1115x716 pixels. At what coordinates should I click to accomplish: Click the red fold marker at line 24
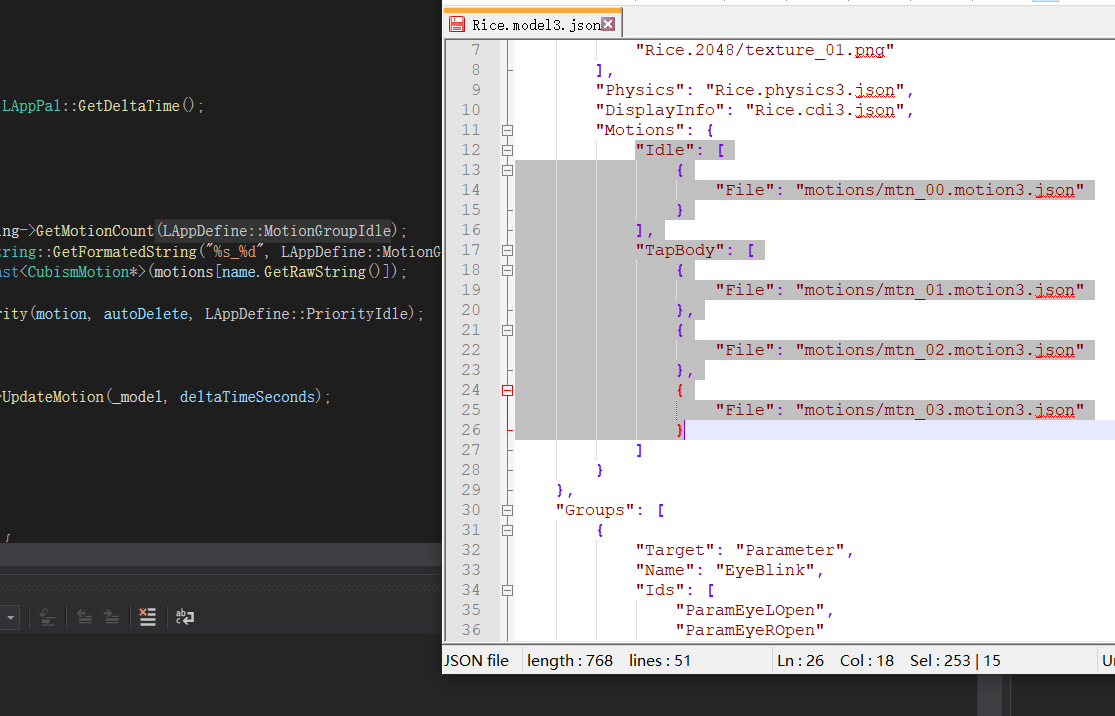pos(507,390)
